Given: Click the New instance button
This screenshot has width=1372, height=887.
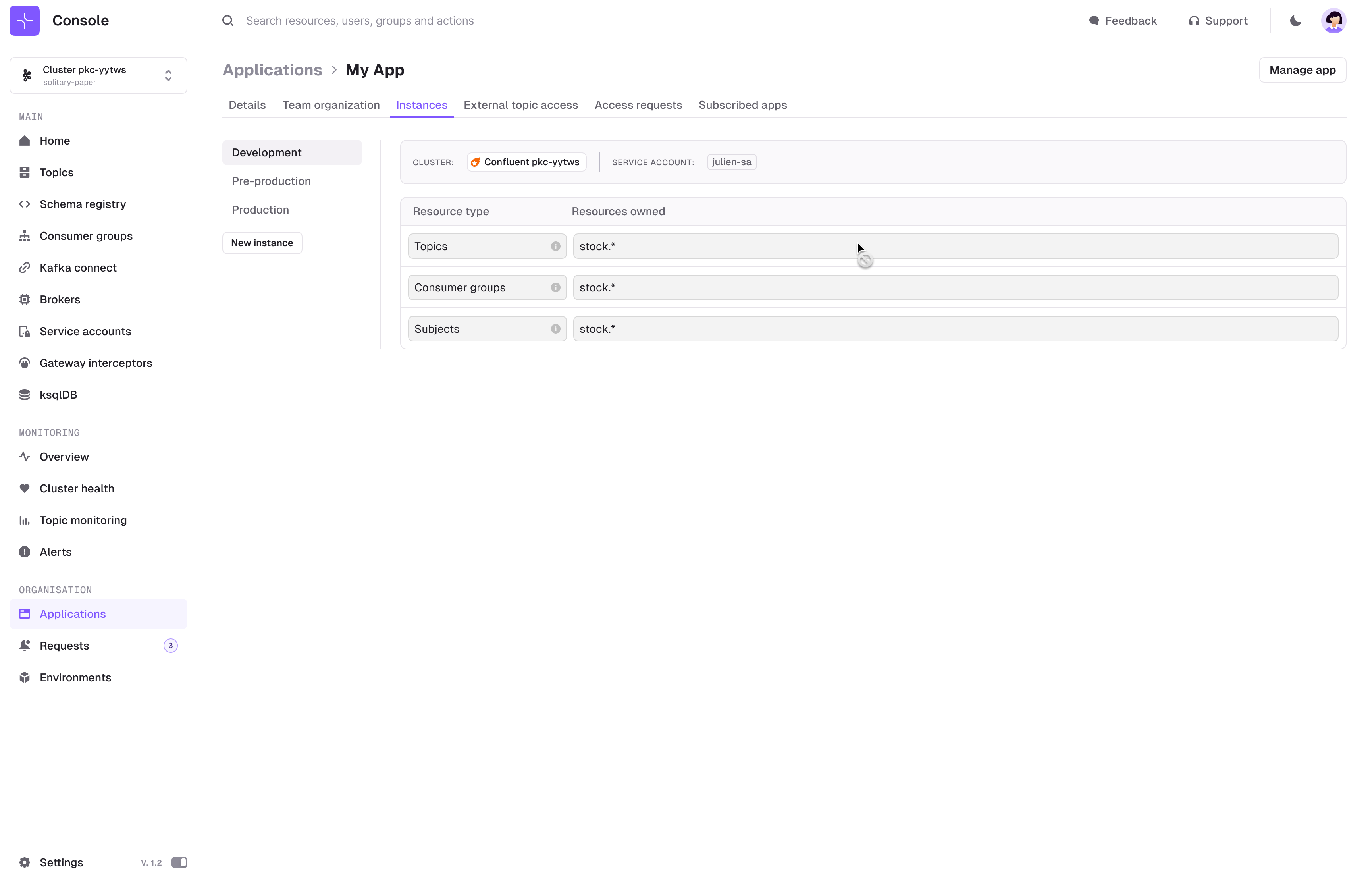Looking at the screenshot, I should (x=262, y=242).
